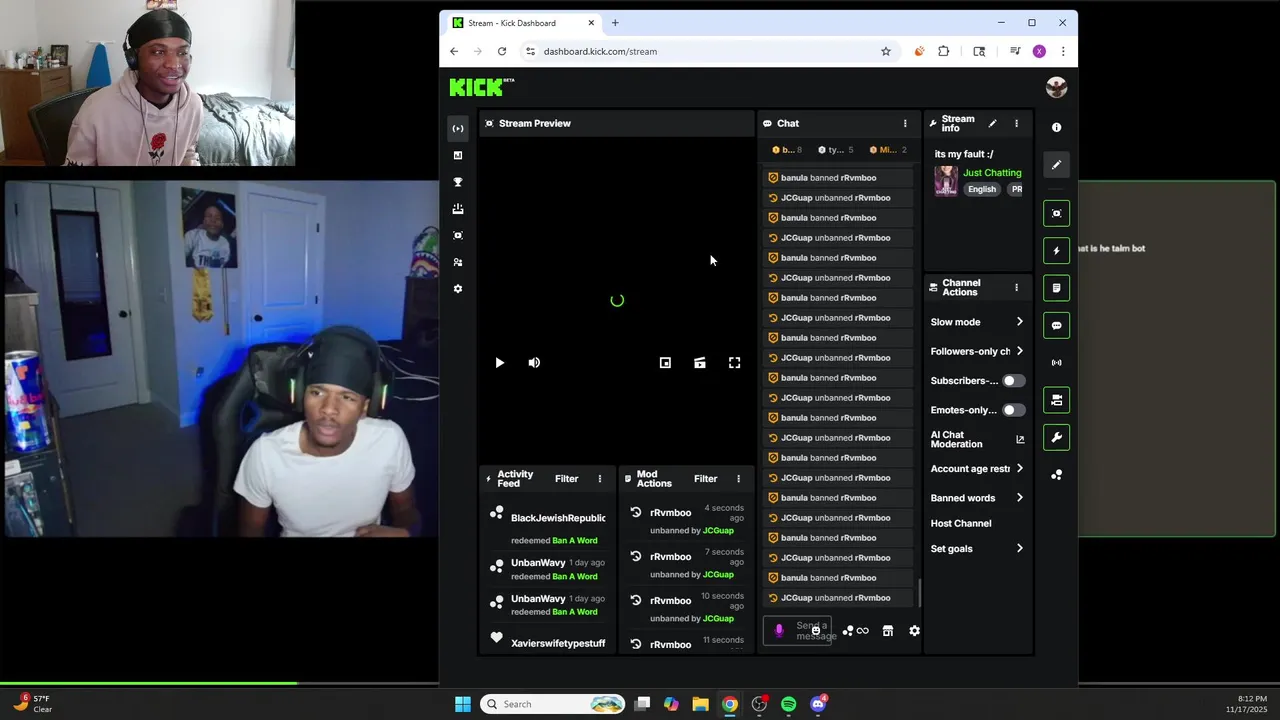Select the chat tab labeled Mi...

pos(888,150)
